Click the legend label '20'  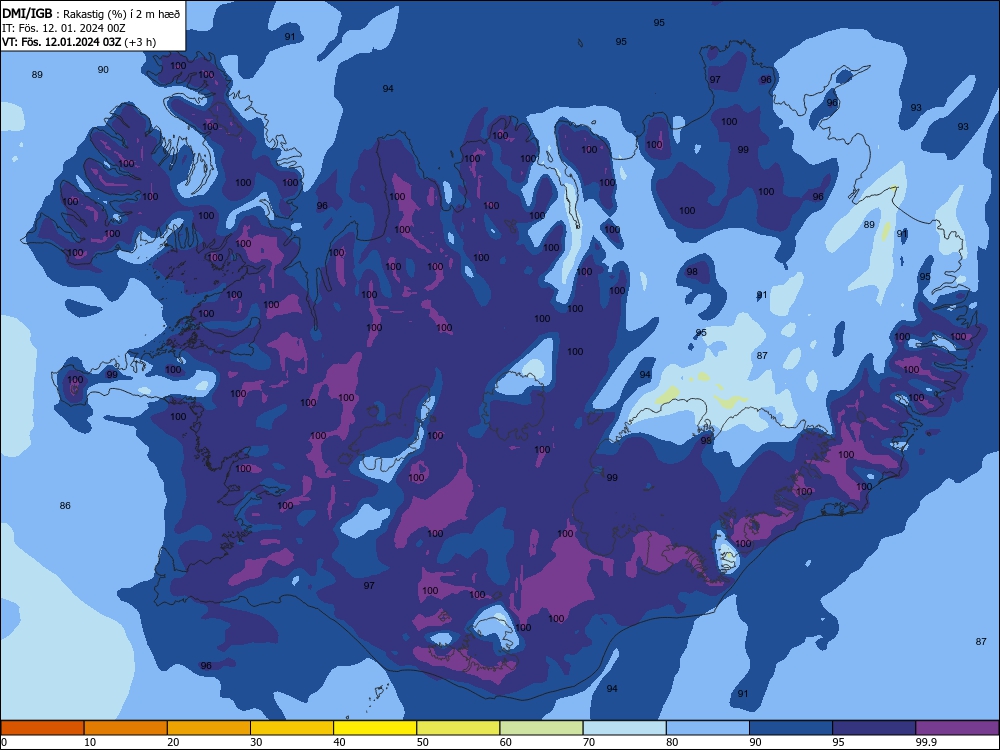pyautogui.click(x=173, y=742)
